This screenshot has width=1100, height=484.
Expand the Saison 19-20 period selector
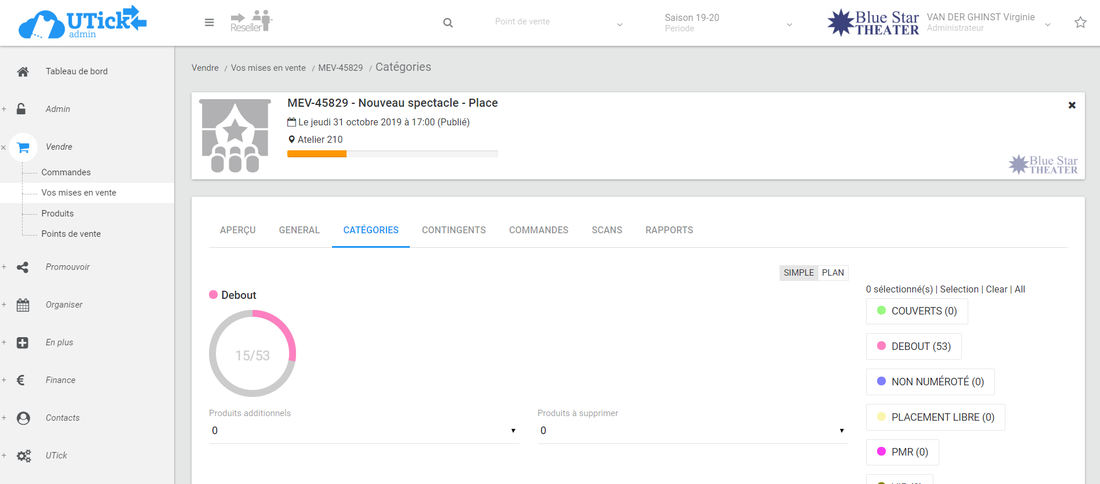pyautogui.click(x=728, y=23)
